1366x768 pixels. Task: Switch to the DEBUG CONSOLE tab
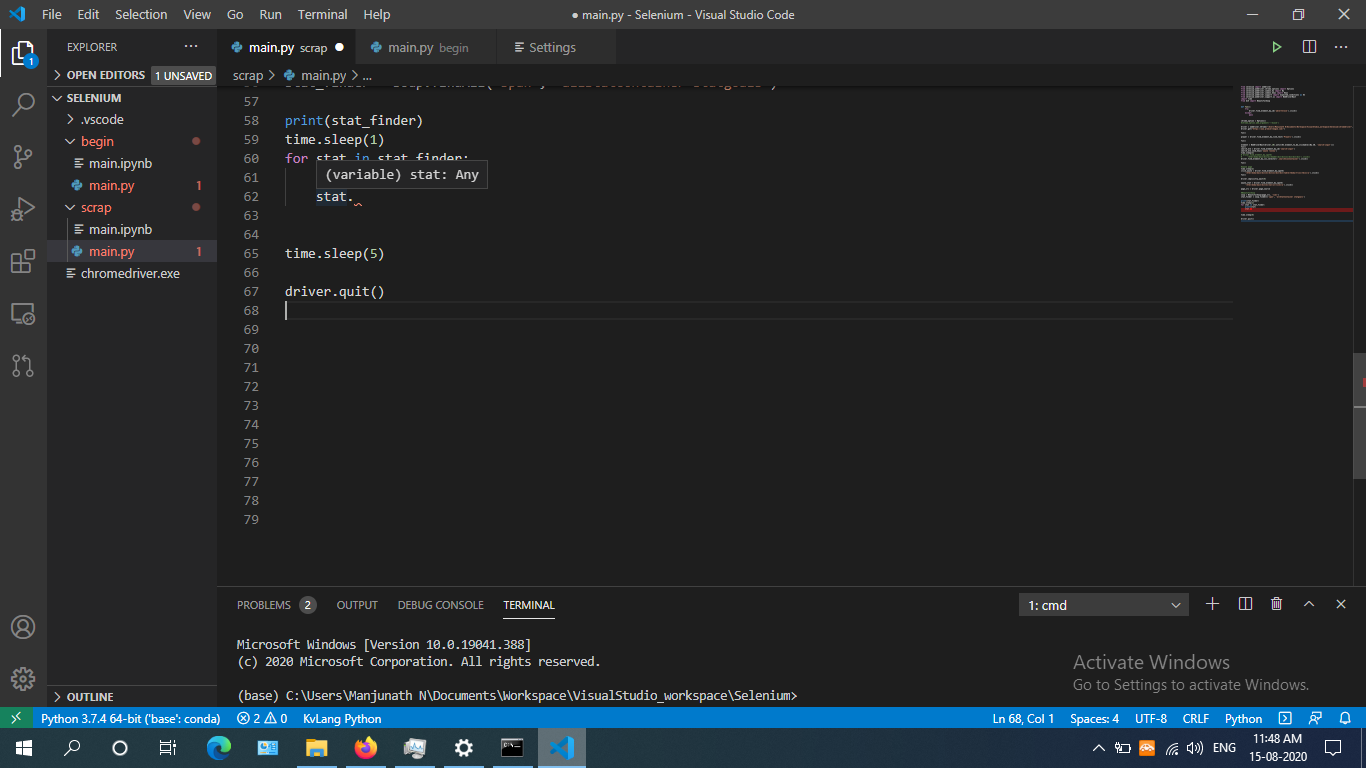click(x=440, y=605)
